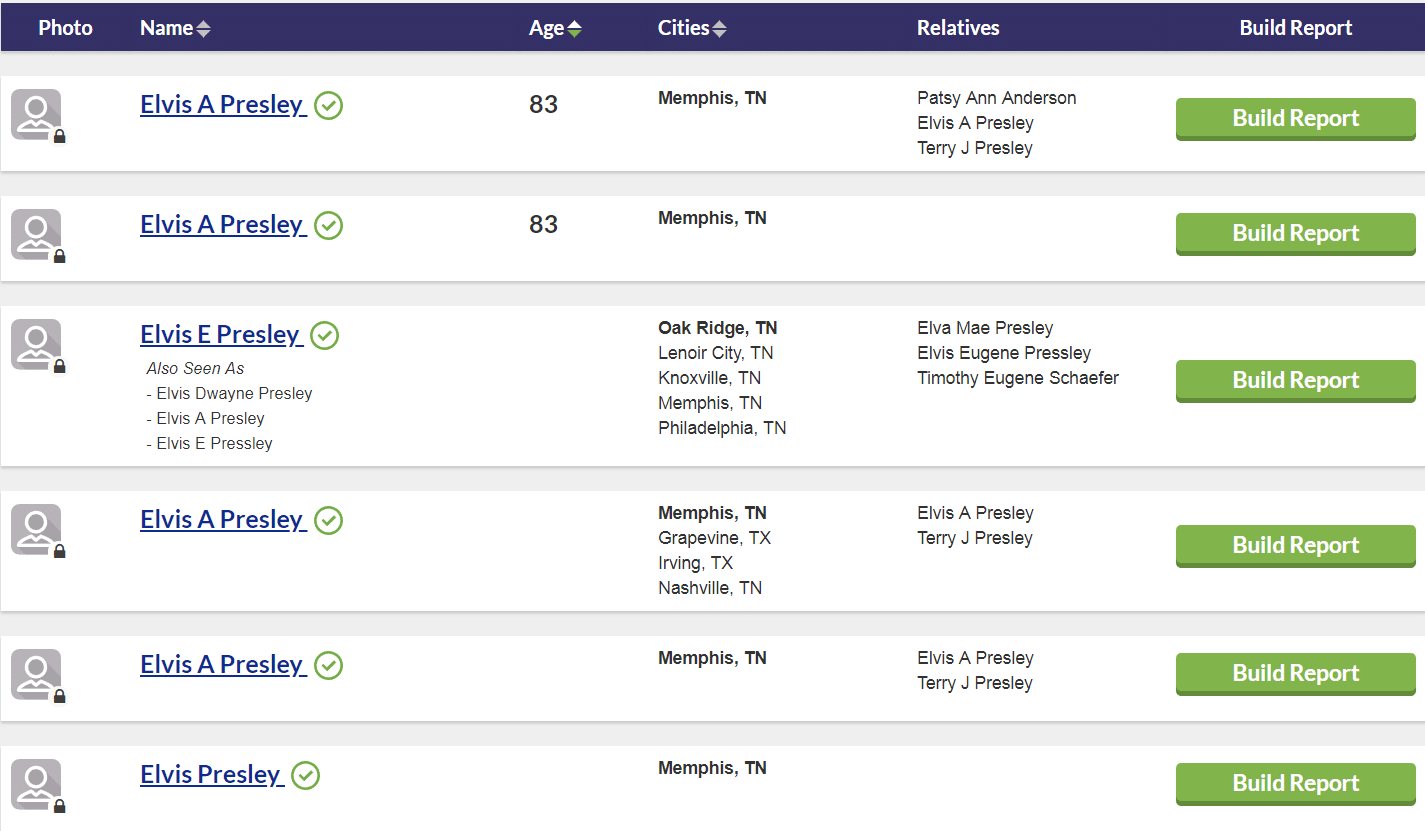Click the verified checkmark beside Elvis E Presley
Viewport: 1425px width, 831px height.
324,336
